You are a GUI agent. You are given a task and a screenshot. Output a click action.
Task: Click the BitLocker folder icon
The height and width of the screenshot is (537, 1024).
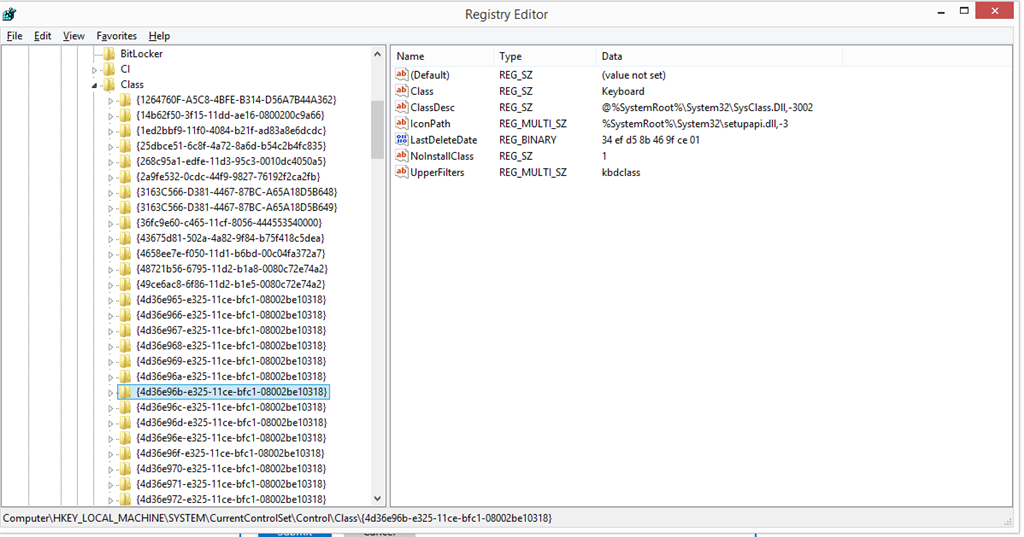109,54
